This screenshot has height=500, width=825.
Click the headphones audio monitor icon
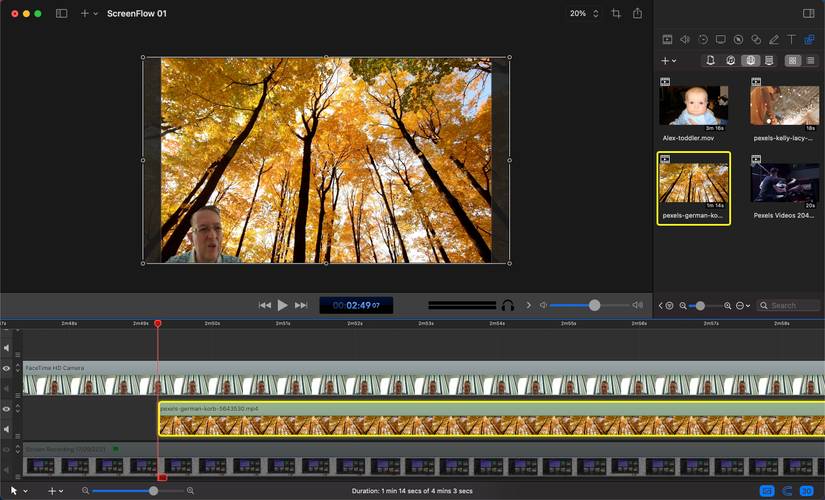pyautogui.click(x=508, y=305)
